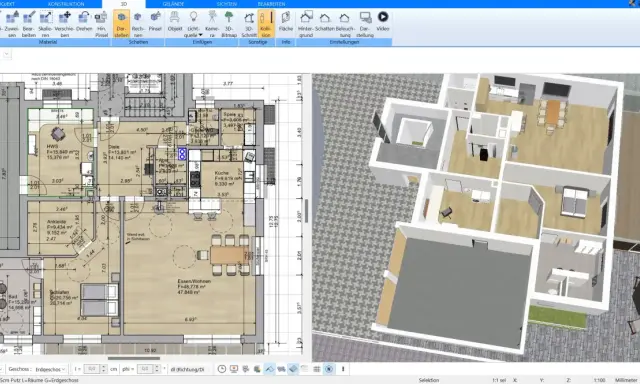Select the Drehen material tool
640x384 pixels.
point(84,21)
